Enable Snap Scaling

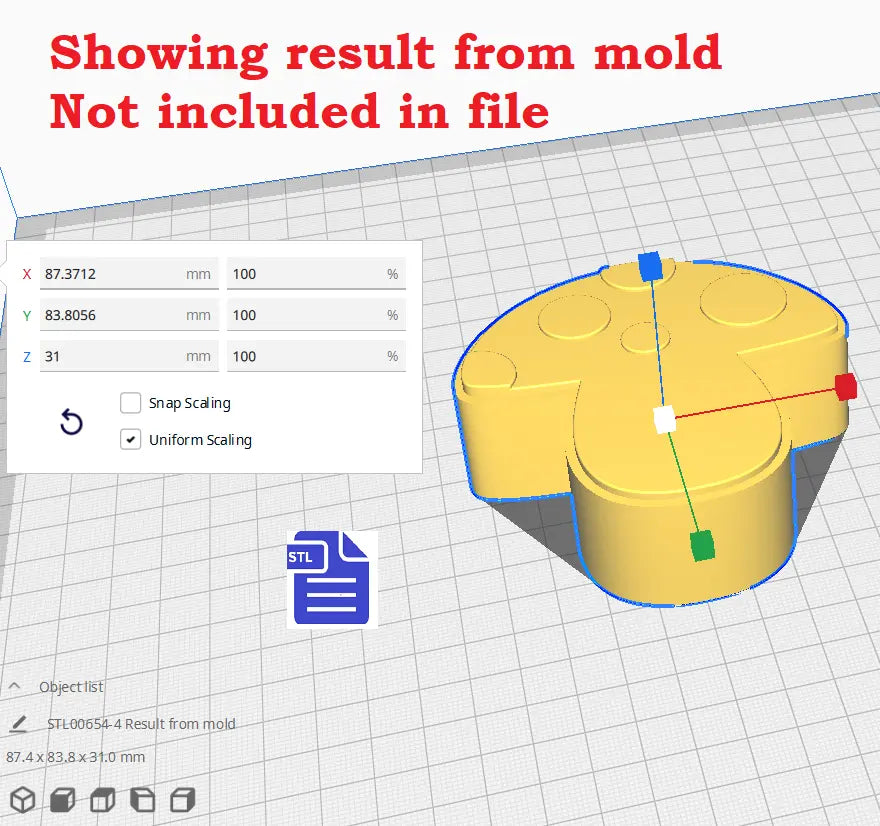coord(130,403)
